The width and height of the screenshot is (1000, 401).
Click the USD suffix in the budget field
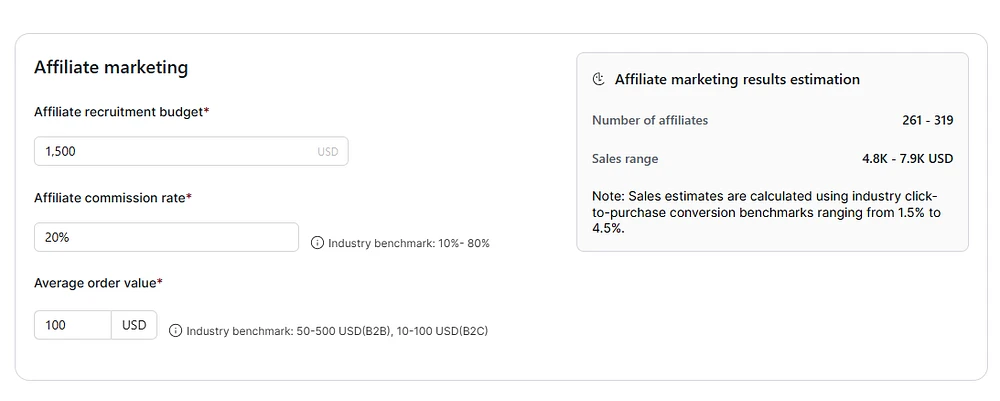[328, 152]
